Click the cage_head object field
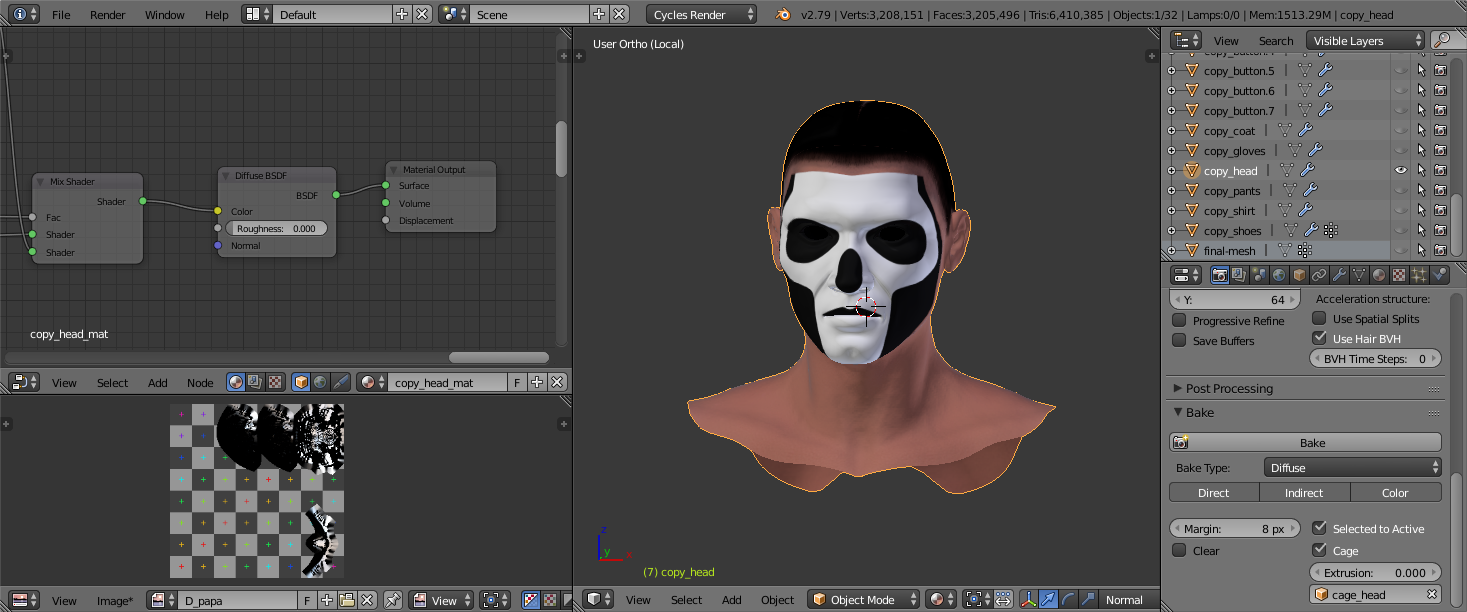The width and height of the screenshot is (1467, 612). [x=1370, y=593]
